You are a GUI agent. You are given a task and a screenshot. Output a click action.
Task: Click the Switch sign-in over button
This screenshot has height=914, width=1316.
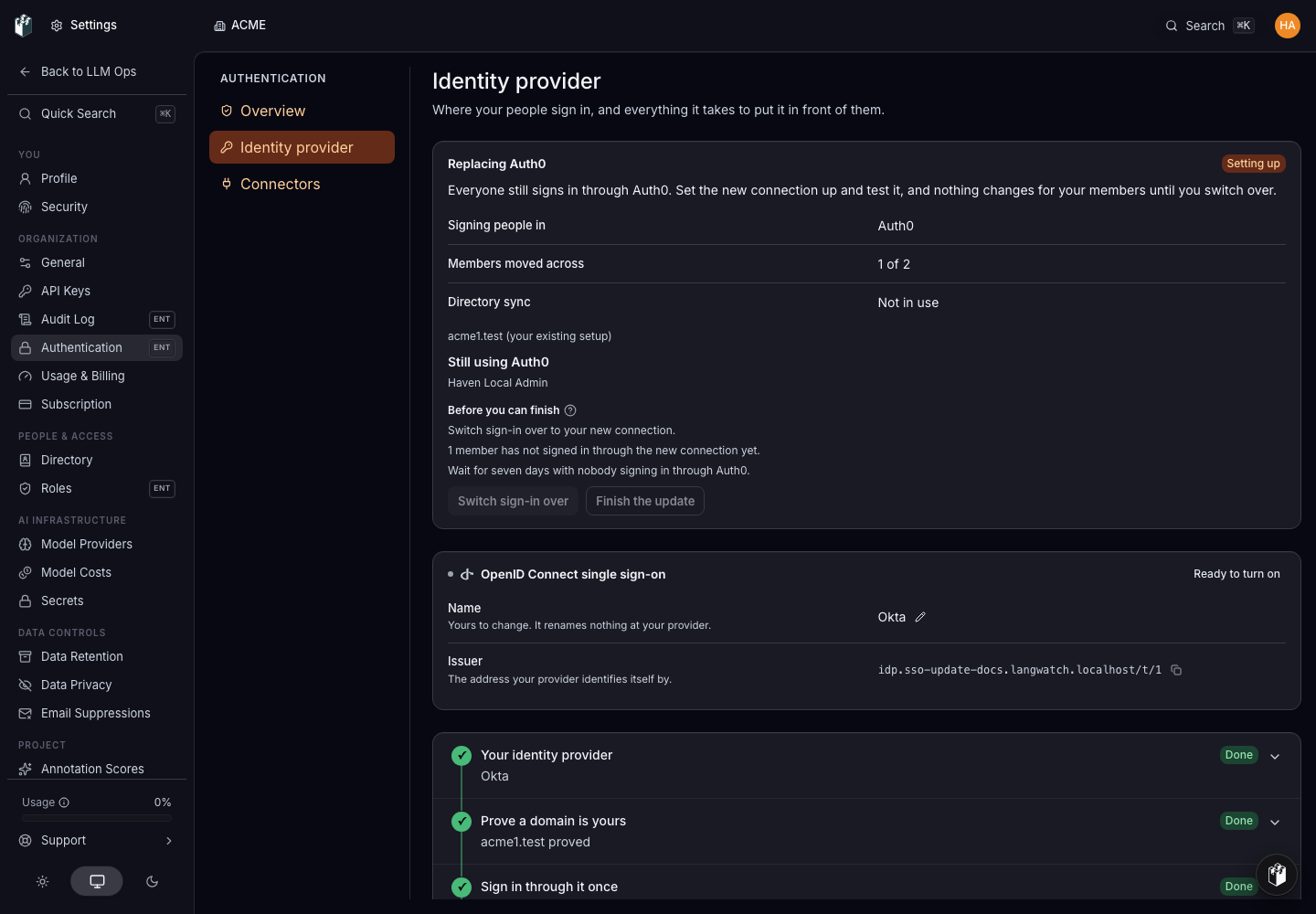pyautogui.click(x=513, y=501)
